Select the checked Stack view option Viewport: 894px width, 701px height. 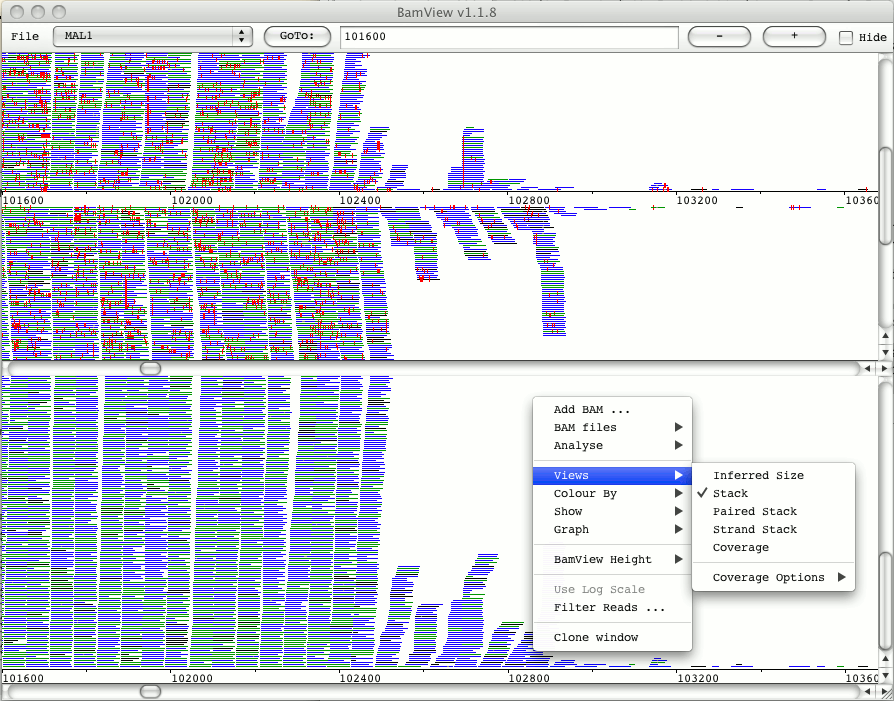tap(731, 494)
